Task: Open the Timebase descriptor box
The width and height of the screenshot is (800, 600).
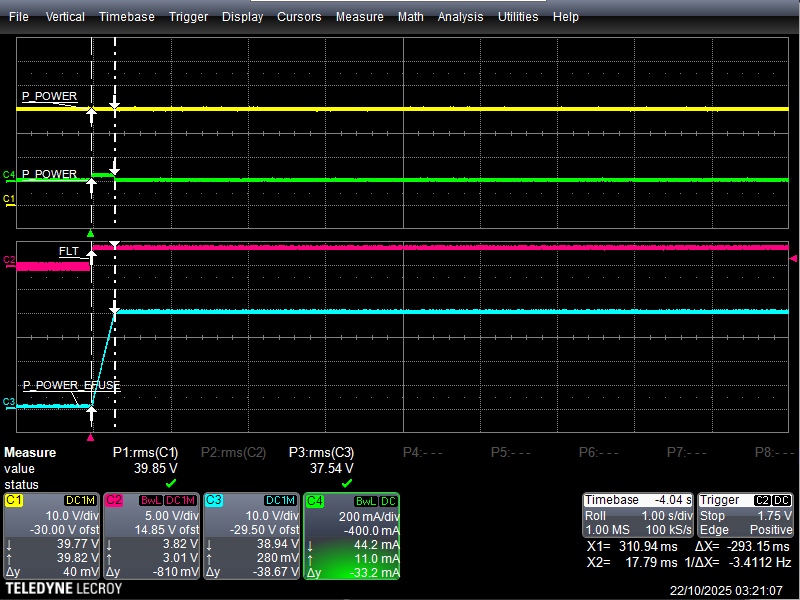Action: point(638,515)
